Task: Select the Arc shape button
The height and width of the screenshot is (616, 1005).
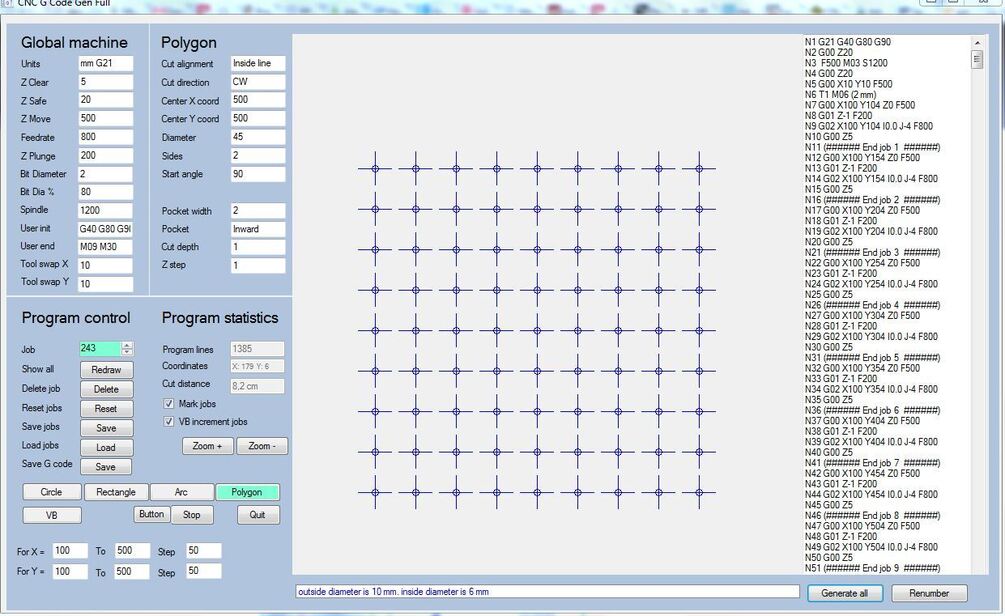Action: click(x=181, y=492)
